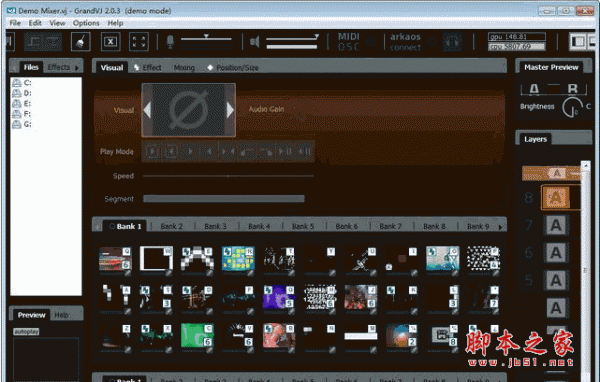Image resolution: width=600 pixels, height=382 pixels.
Task: Click the microphone audio input icon
Action: 170,42
